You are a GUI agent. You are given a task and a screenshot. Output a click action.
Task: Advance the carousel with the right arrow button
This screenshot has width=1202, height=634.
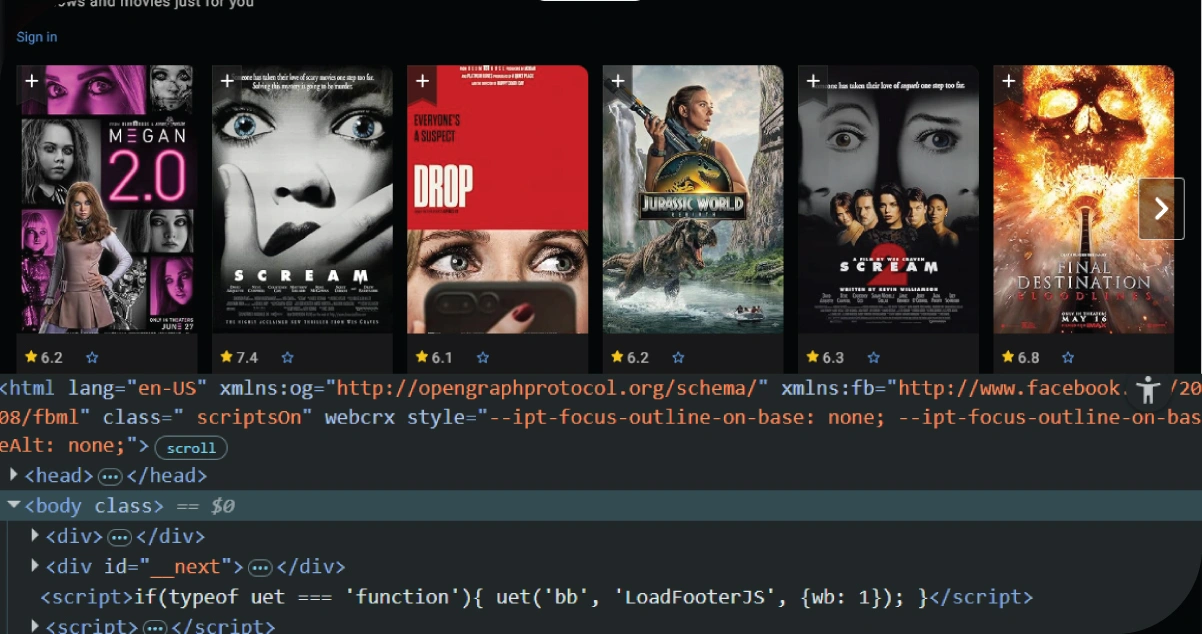pyautogui.click(x=1161, y=208)
